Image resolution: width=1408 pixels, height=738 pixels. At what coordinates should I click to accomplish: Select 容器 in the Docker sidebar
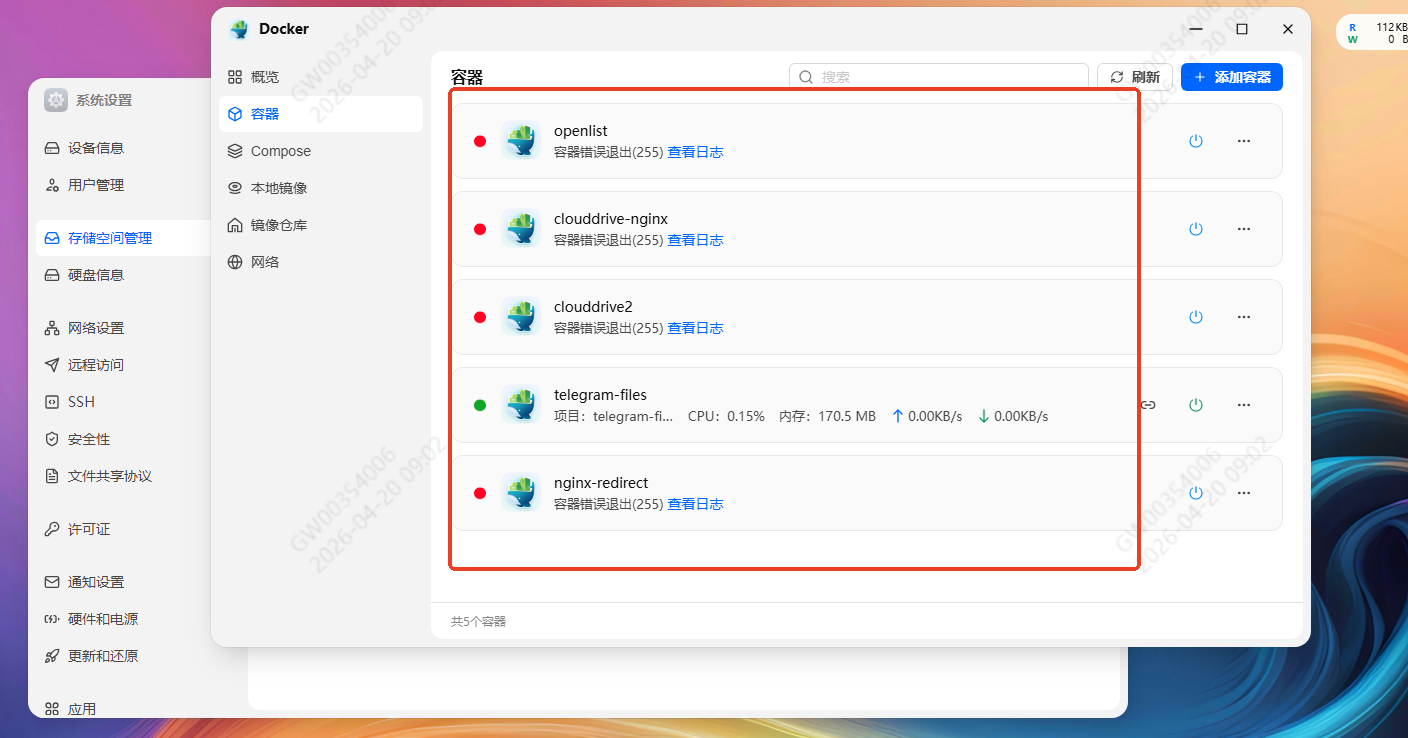(321, 114)
